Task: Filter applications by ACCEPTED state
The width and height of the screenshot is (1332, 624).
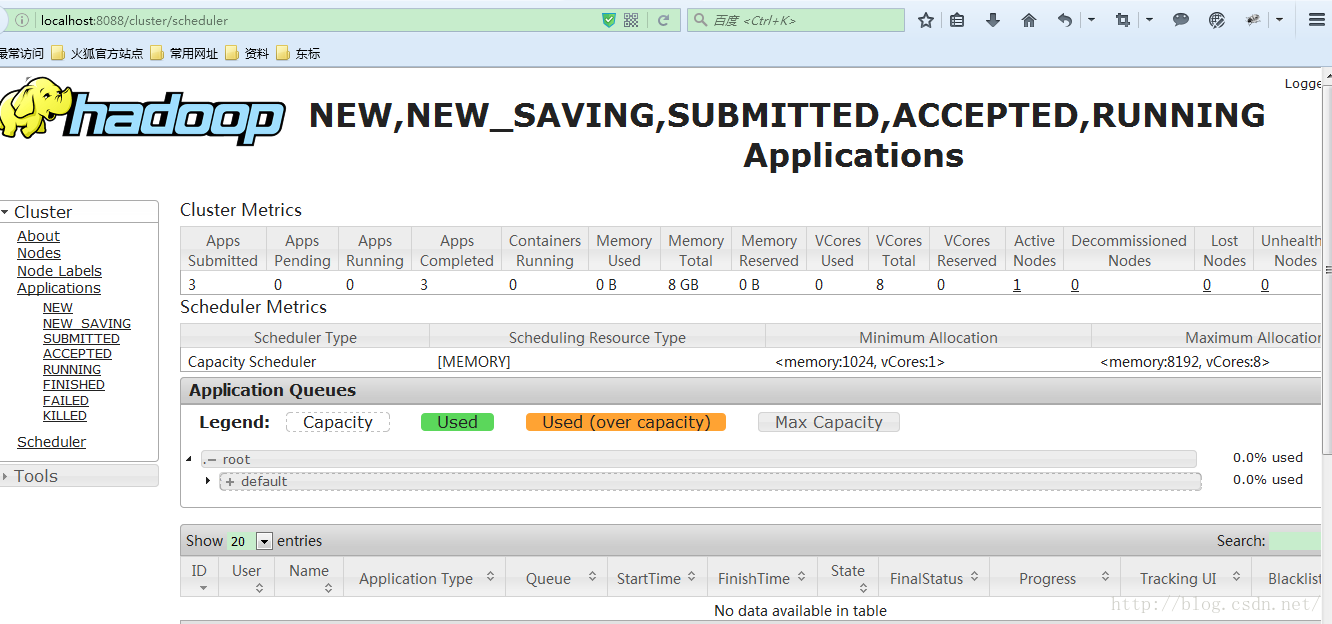Action: [77, 354]
